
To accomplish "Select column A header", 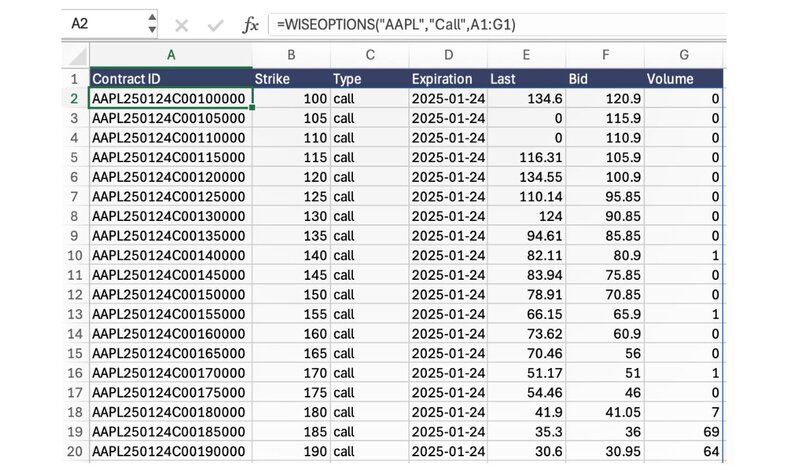I will point(170,54).
